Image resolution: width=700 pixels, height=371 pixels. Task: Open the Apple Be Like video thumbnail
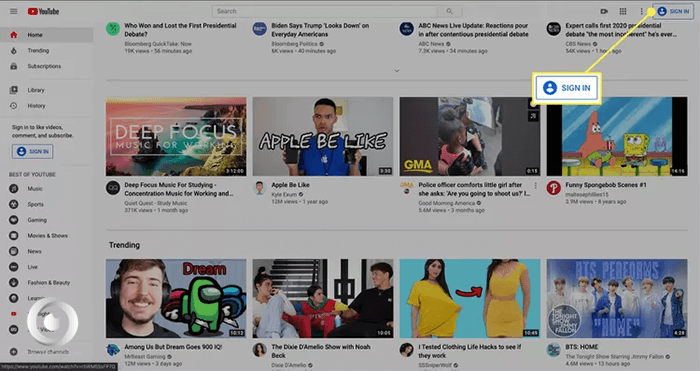(323, 137)
